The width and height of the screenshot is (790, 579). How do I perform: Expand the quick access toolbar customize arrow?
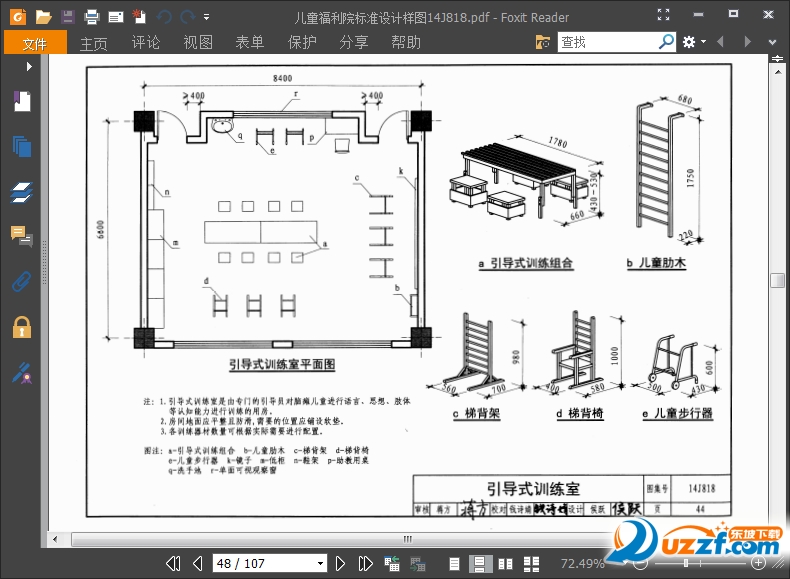[x=207, y=17]
